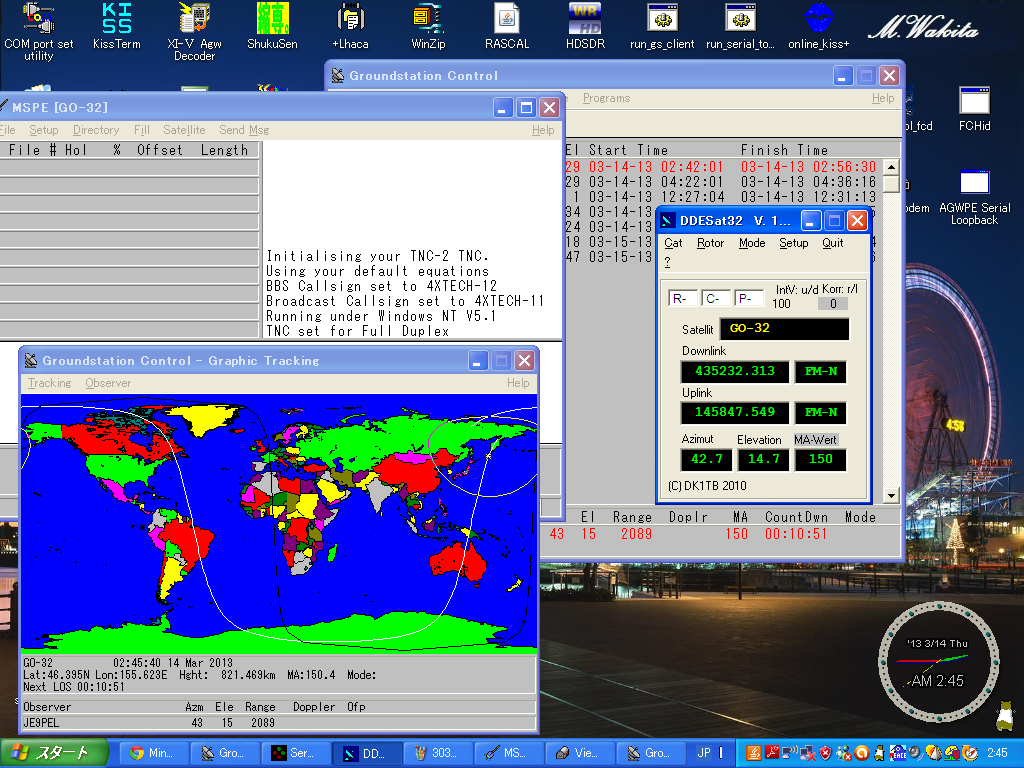The height and width of the screenshot is (768, 1024).
Task: Select the run_gs_client desktop icon
Action: [x=662, y=26]
